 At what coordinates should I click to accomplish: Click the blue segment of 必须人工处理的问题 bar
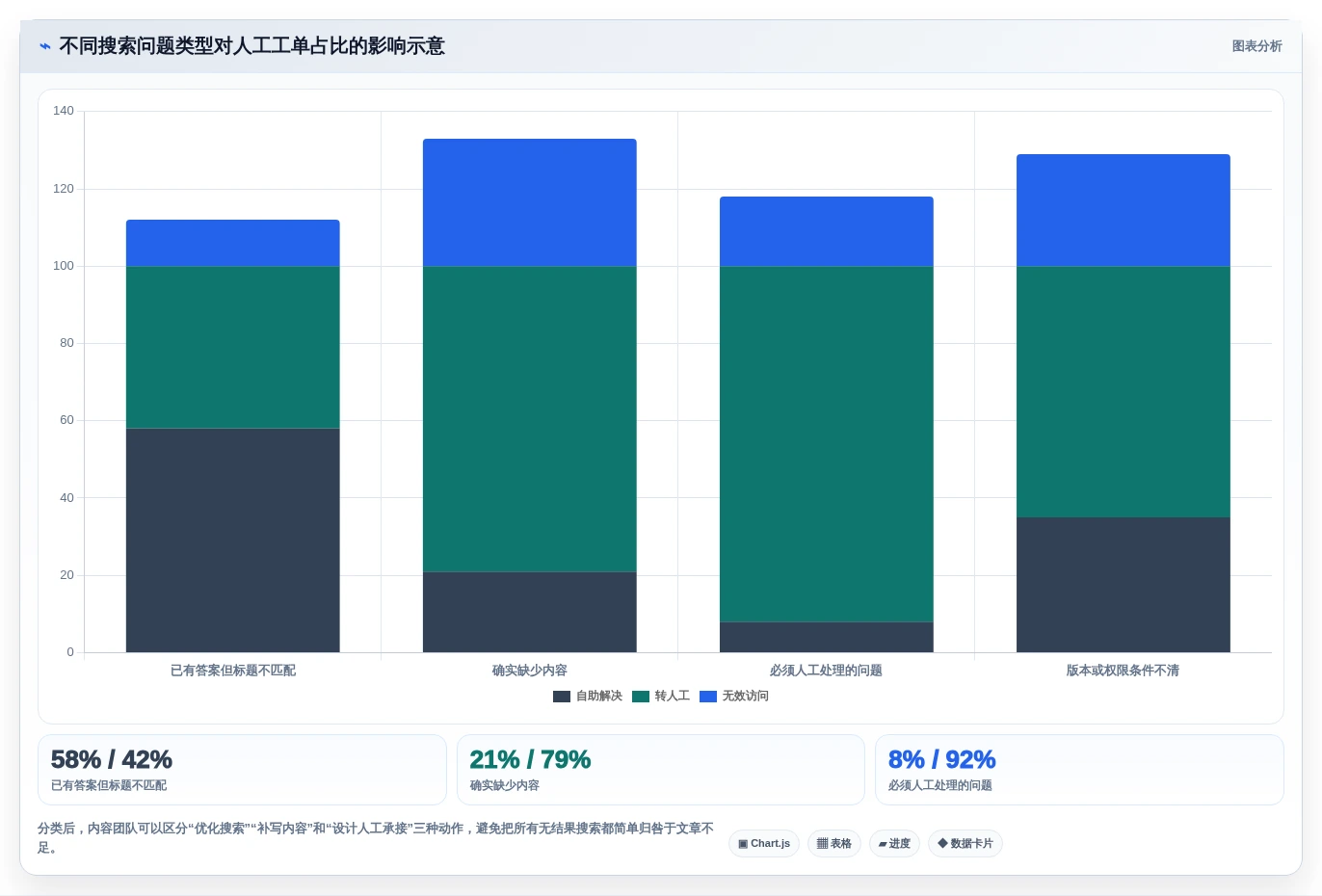coord(827,231)
